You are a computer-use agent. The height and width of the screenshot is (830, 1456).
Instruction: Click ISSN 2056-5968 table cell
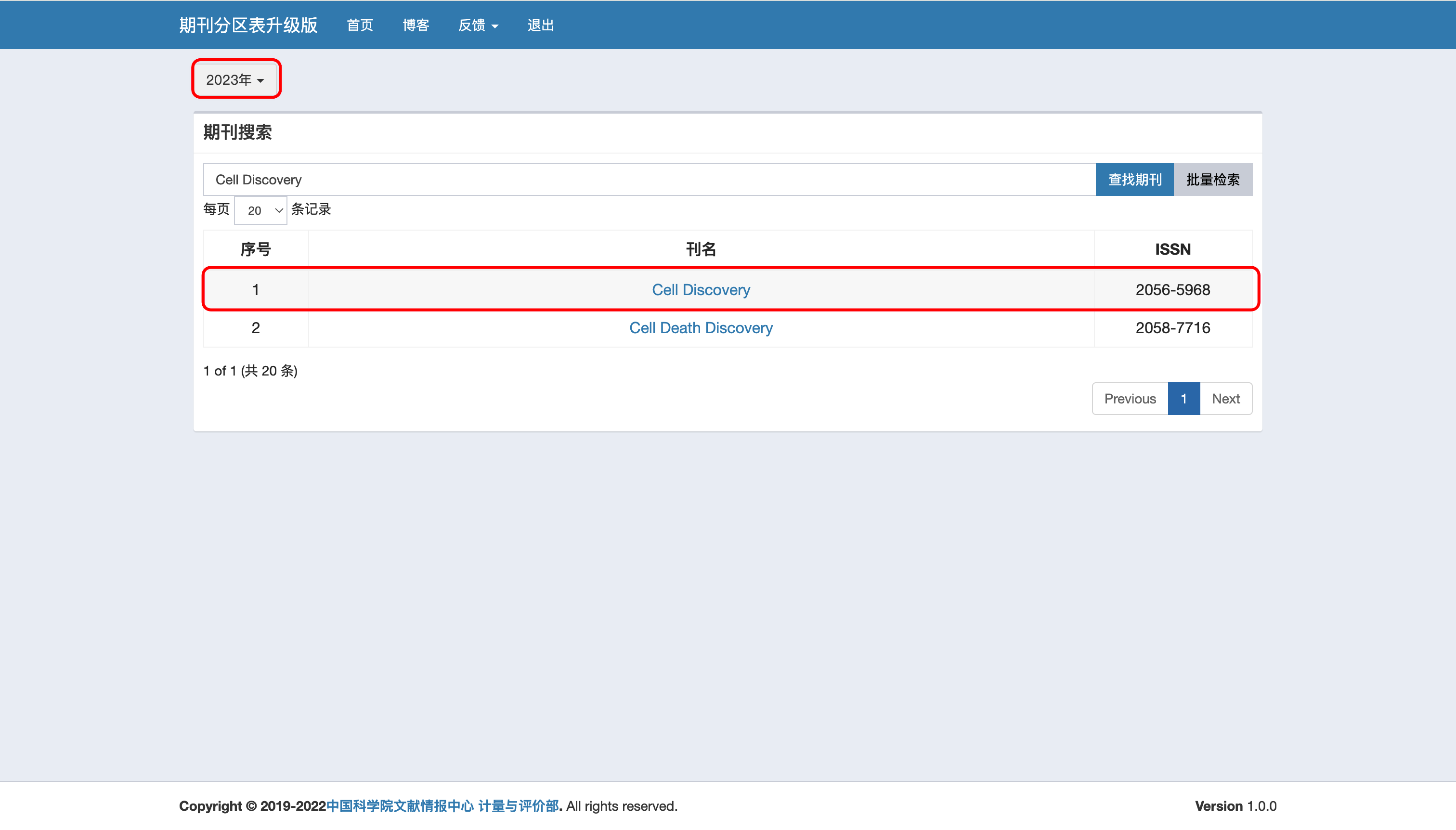coord(1173,290)
